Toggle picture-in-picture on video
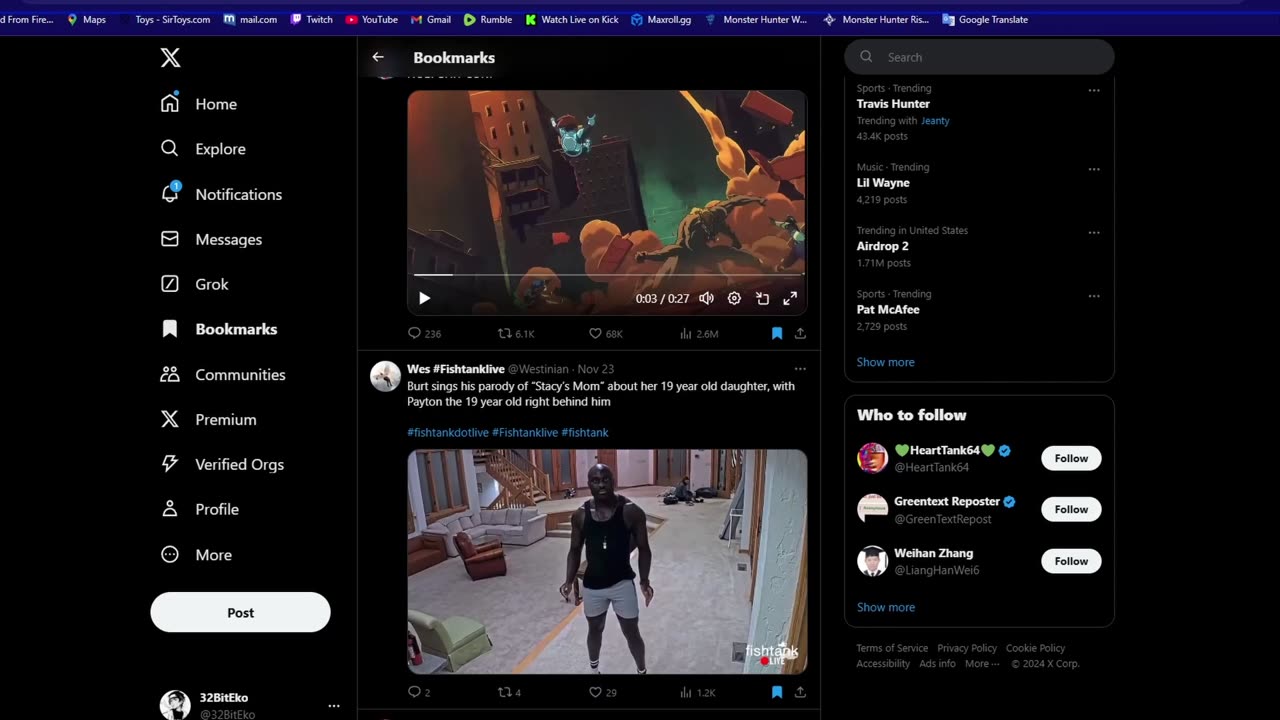 pos(762,298)
